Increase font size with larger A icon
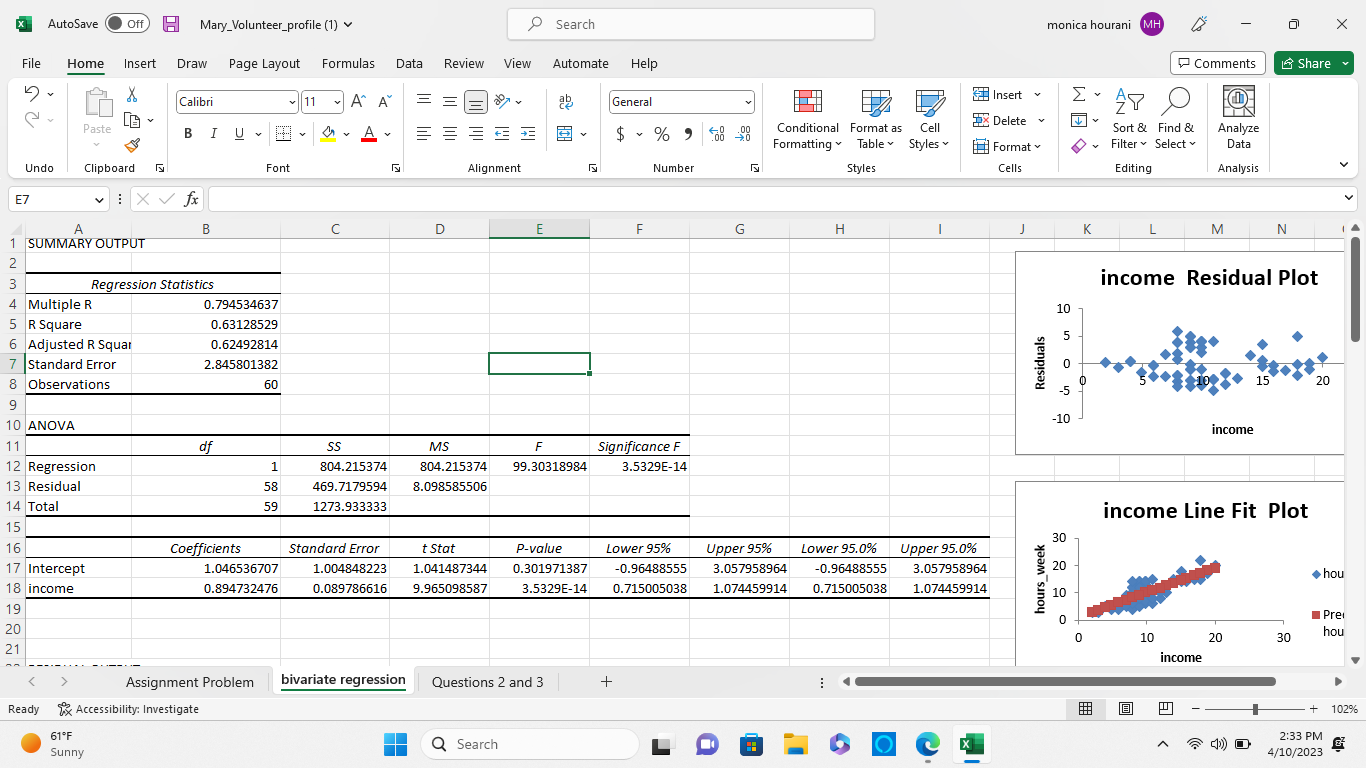This screenshot has height=768, width=1366. pyautogui.click(x=359, y=102)
